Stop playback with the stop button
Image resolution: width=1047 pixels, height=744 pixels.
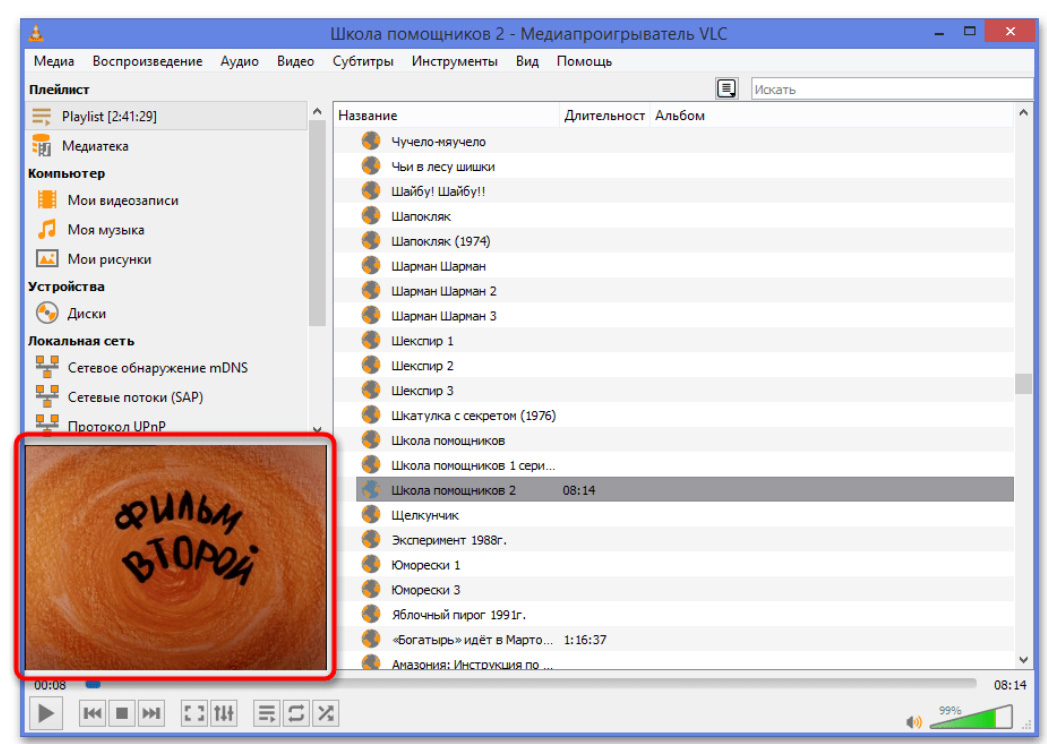[121, 713]
